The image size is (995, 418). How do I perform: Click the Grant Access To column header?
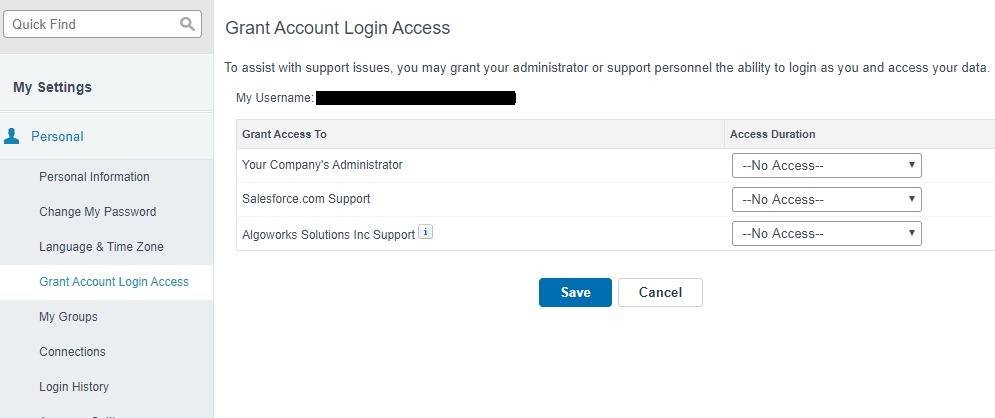point(284,134)
